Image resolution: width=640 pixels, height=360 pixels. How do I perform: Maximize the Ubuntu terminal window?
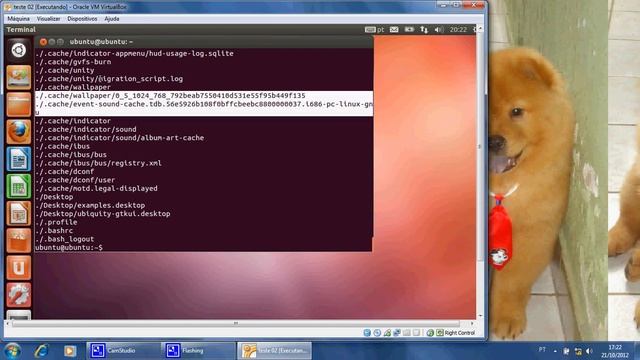60,42
